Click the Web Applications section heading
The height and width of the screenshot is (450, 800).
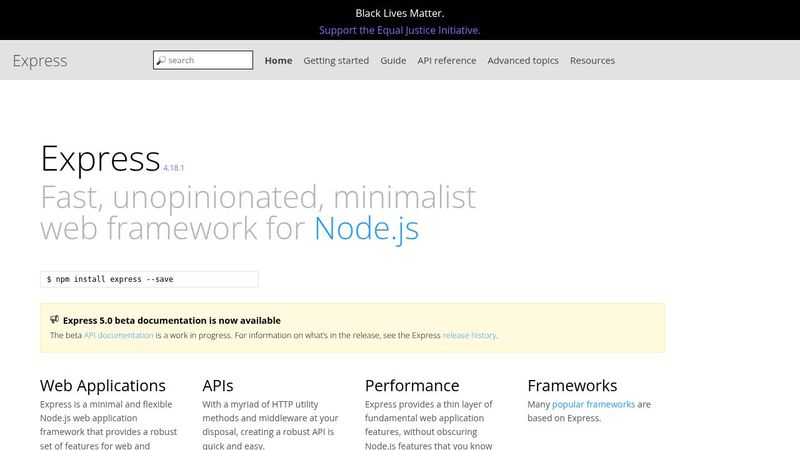103,385
